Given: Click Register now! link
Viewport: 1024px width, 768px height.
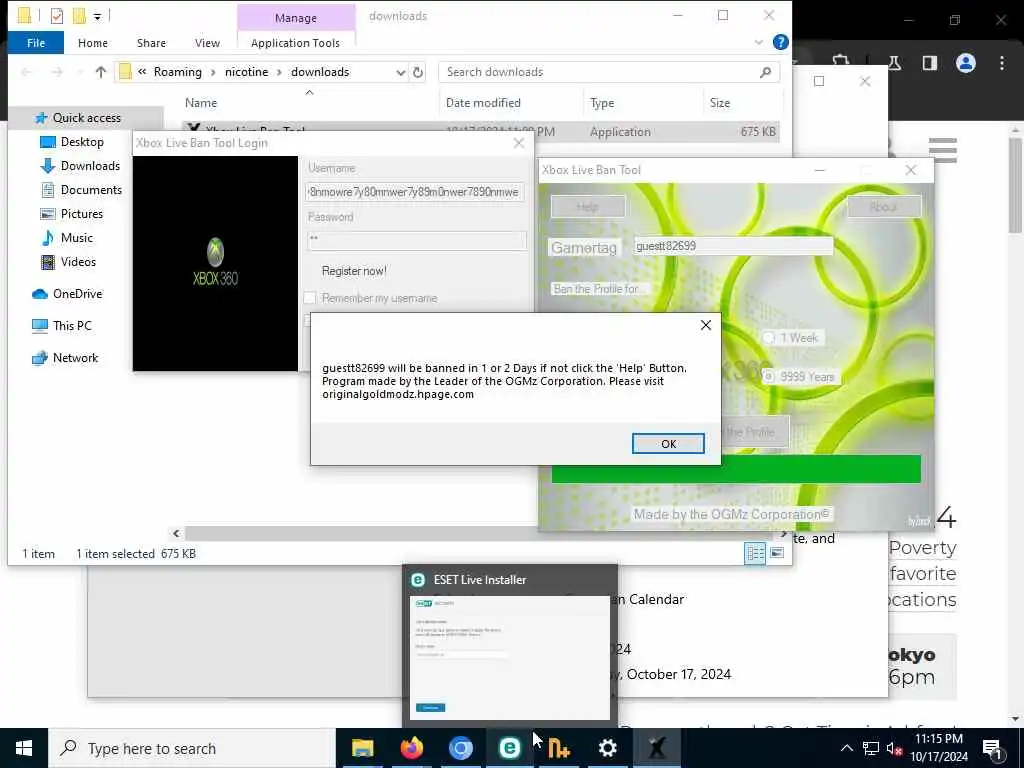Looking at the screenshot, I should 354,271.
